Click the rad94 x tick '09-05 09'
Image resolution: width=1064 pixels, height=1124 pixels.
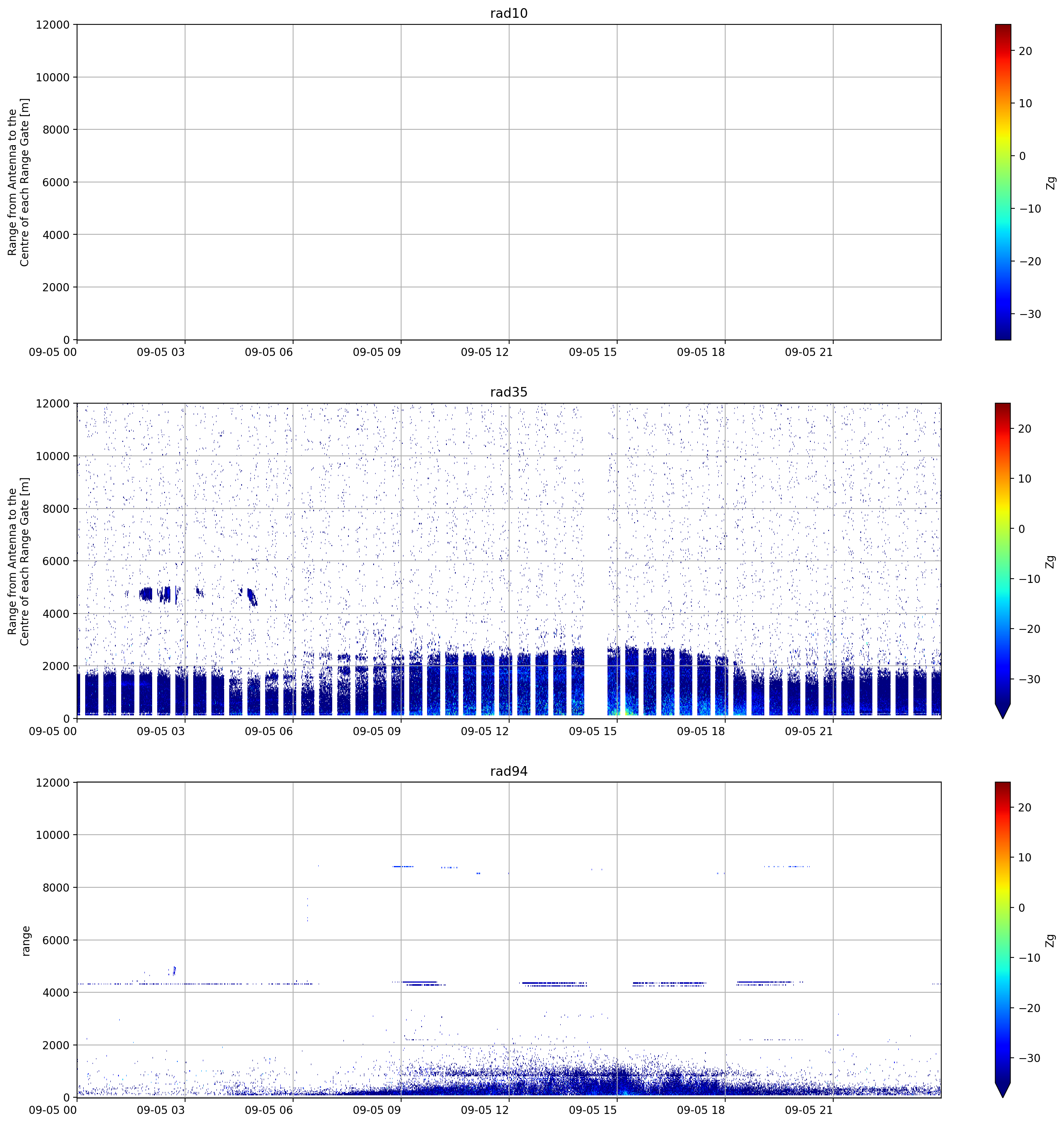pos(377,1110)
